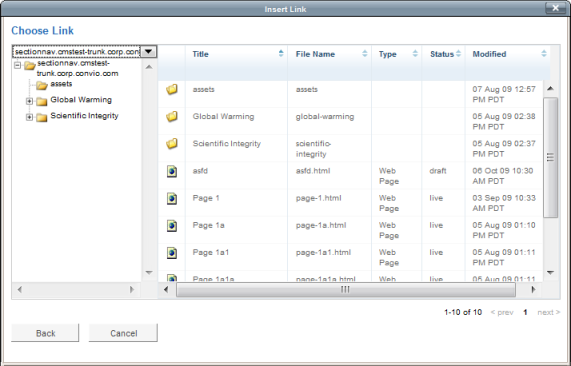Select the sectionnav.cmstest-trunk.corp.convio.com root tree item

pos(78,68)
